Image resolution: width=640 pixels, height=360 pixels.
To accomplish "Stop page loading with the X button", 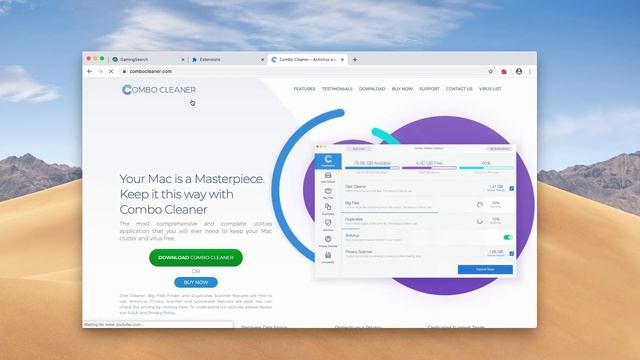I will [111, 71].
